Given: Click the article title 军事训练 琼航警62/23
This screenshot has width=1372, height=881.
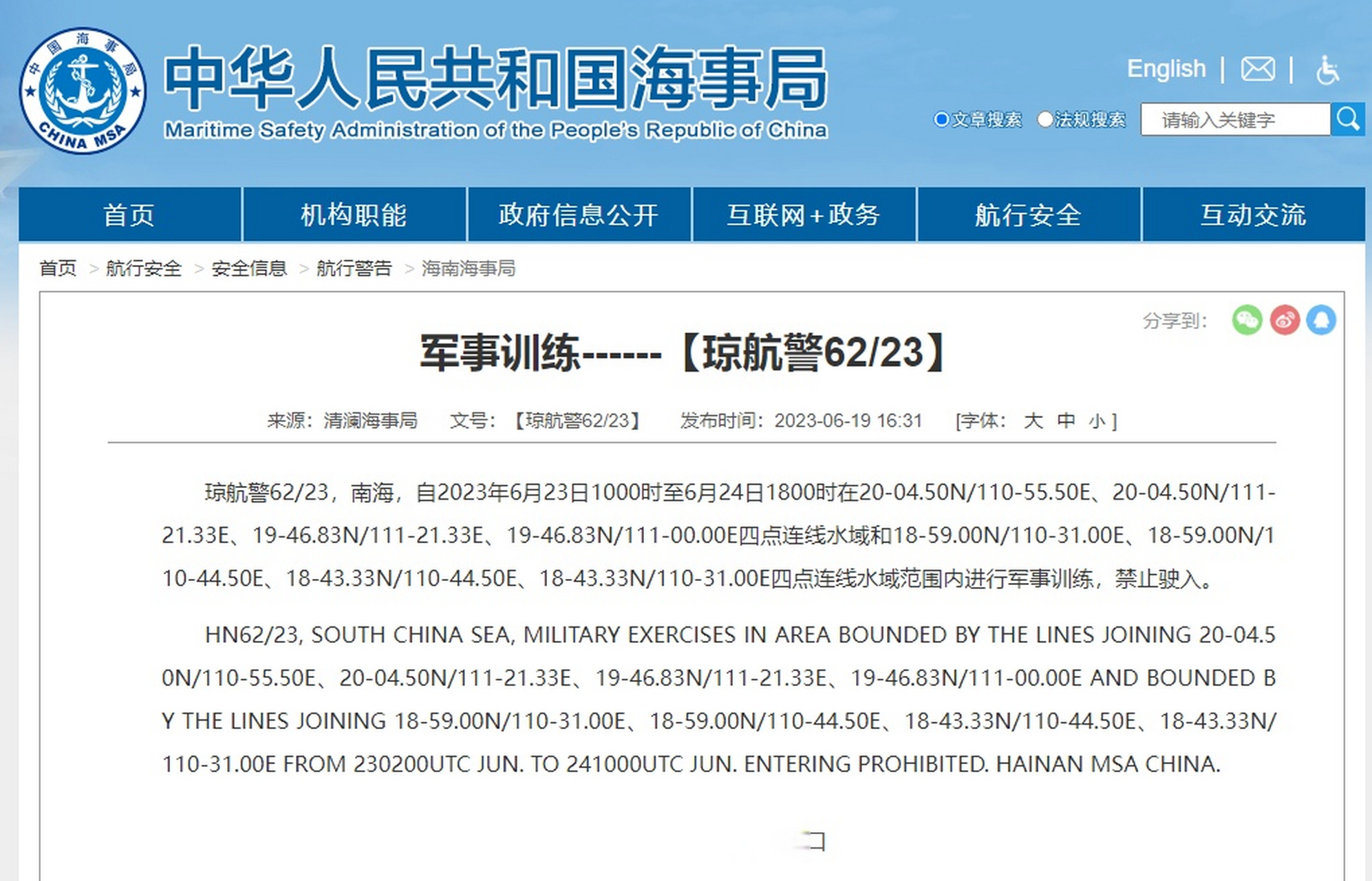Looking at the screenshot, I should point(683,352).
